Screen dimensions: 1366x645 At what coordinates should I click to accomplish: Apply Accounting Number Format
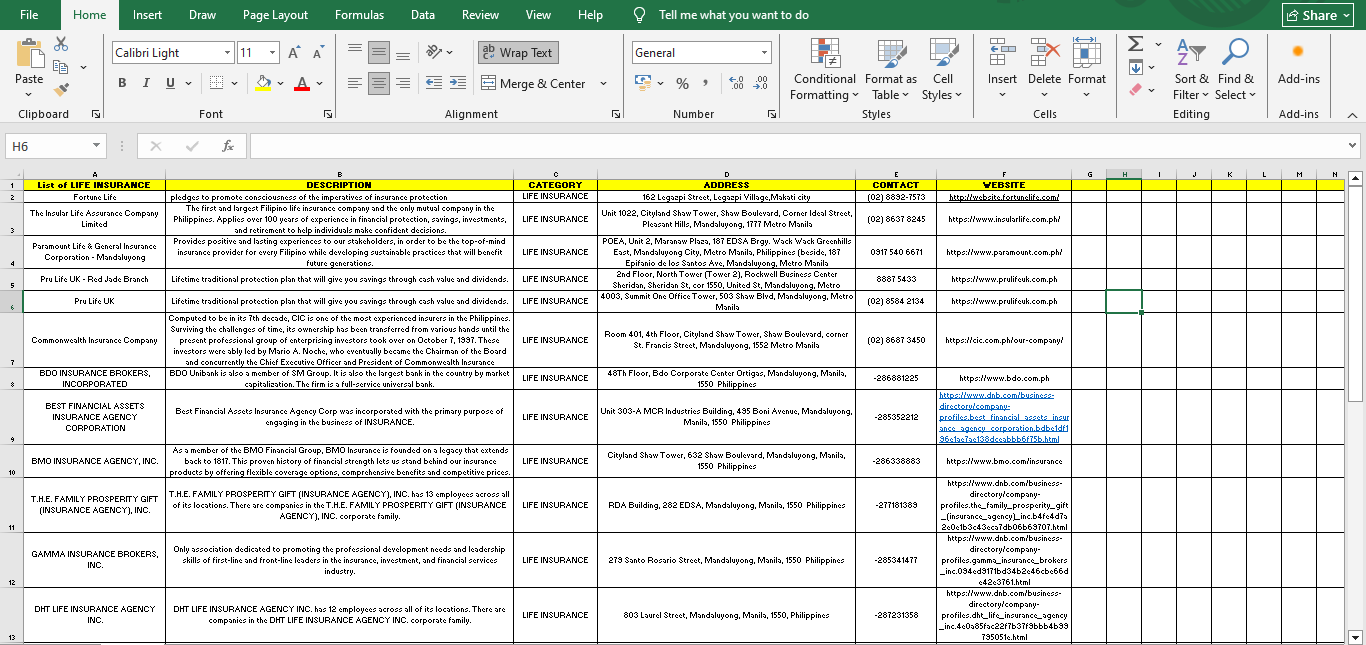pyautogui.click(x=643, y=83)
